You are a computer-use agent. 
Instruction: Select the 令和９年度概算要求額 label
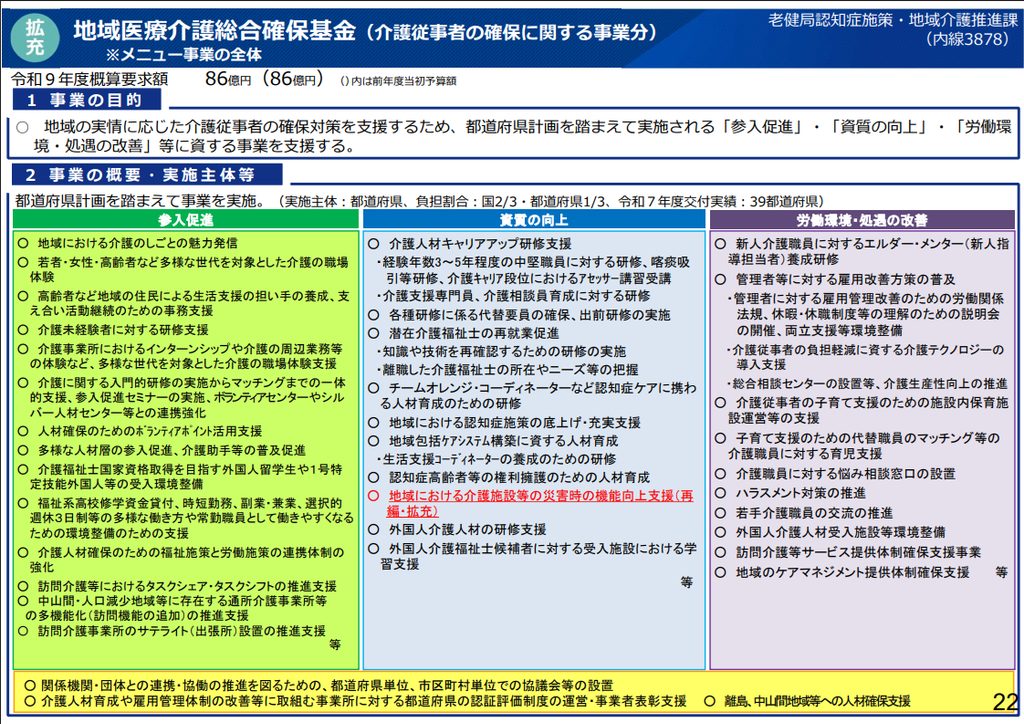(89, 80)
